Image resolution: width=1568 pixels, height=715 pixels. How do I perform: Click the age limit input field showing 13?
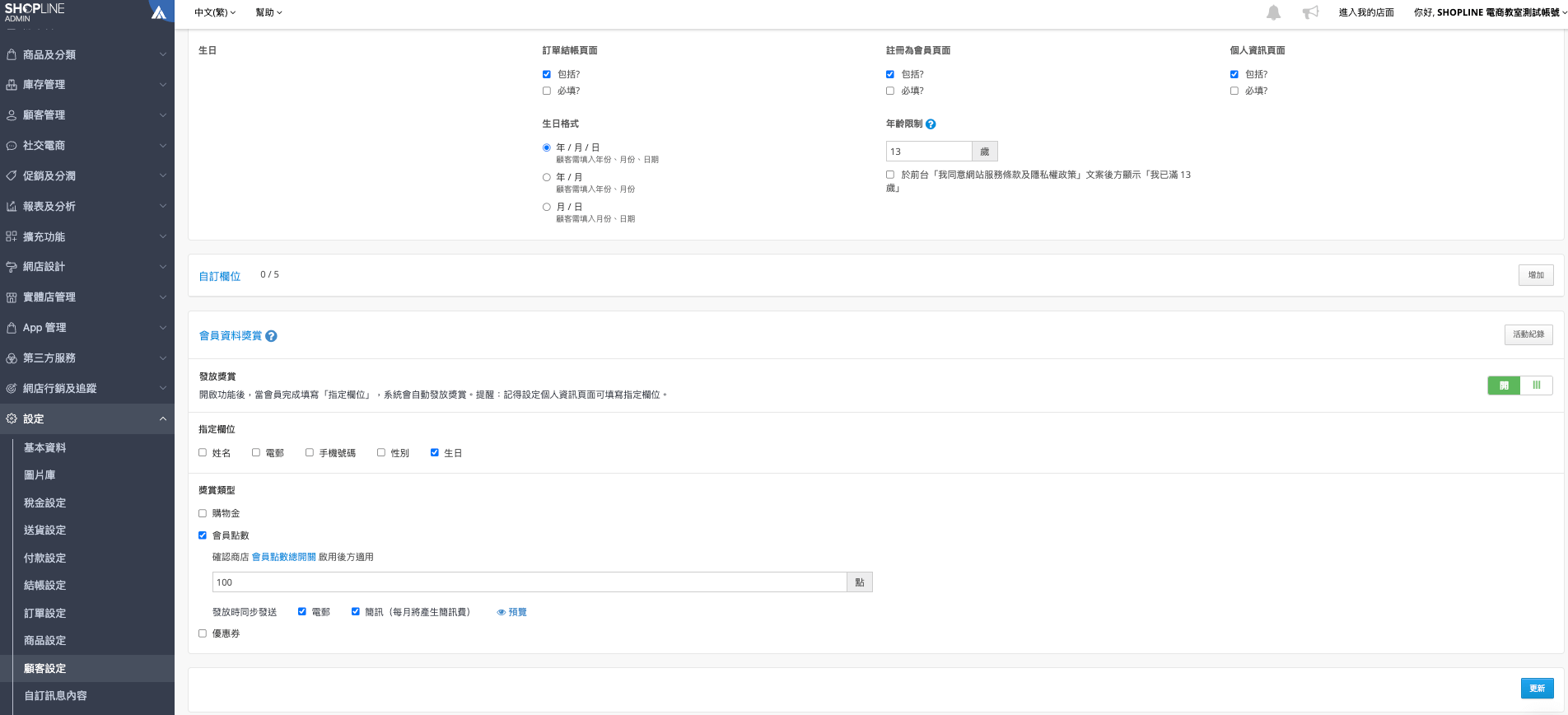[929, 152]
